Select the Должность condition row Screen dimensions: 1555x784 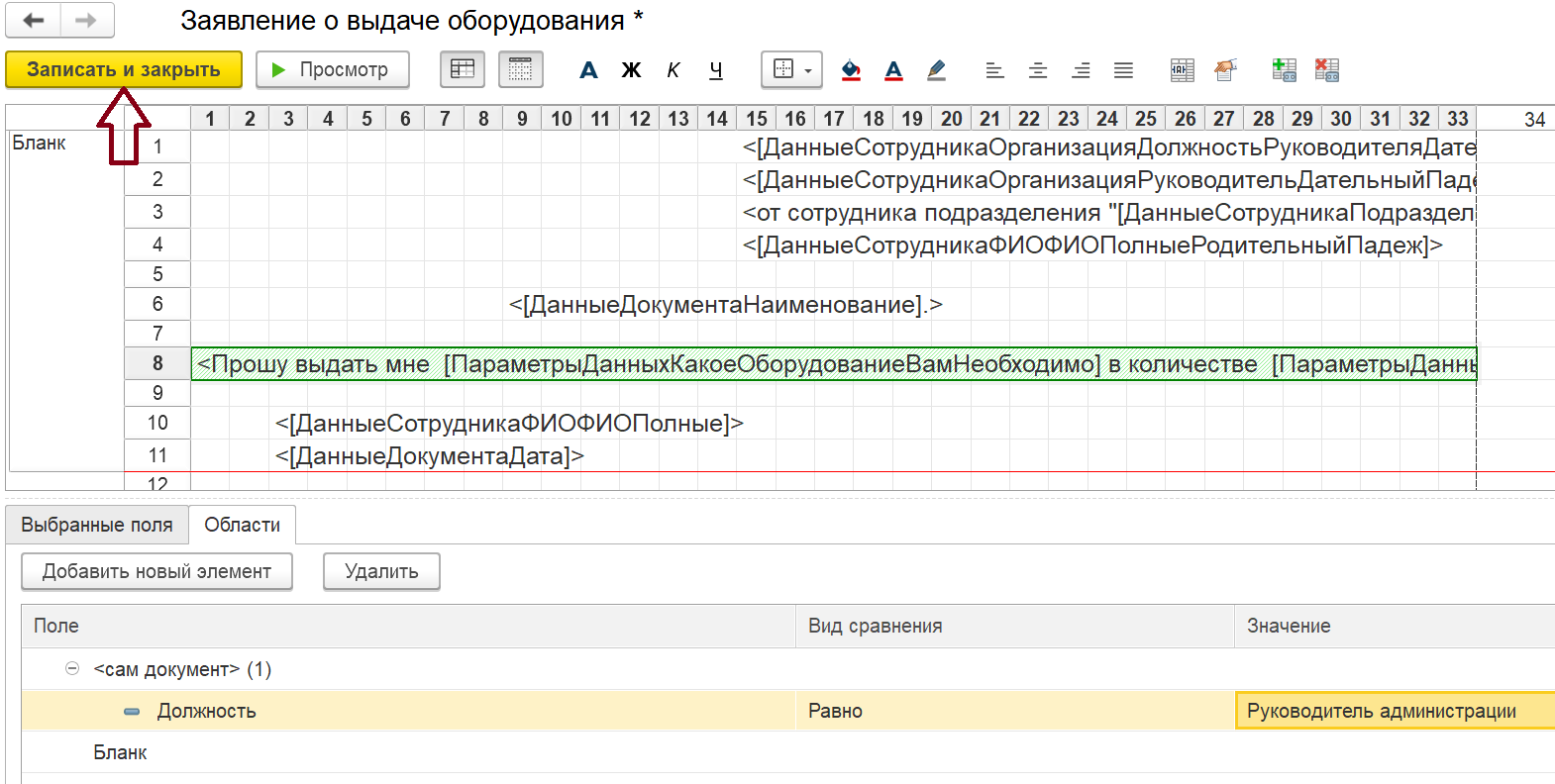788,711
